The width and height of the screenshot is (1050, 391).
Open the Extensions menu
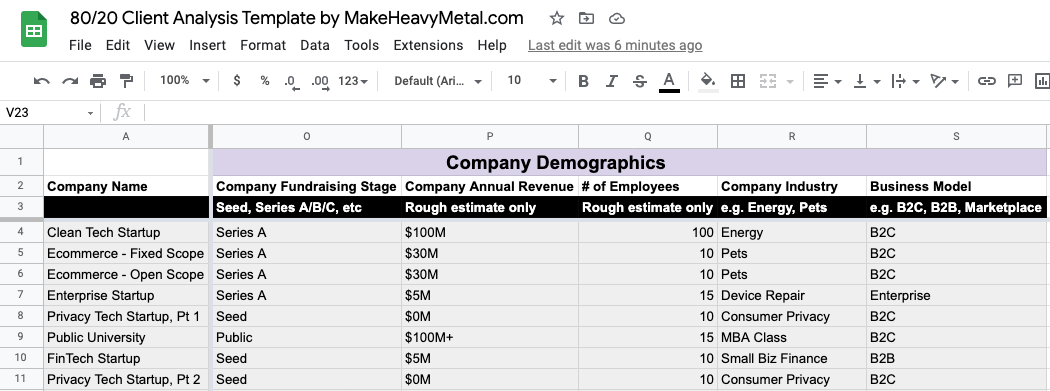[x=429, y=46]
